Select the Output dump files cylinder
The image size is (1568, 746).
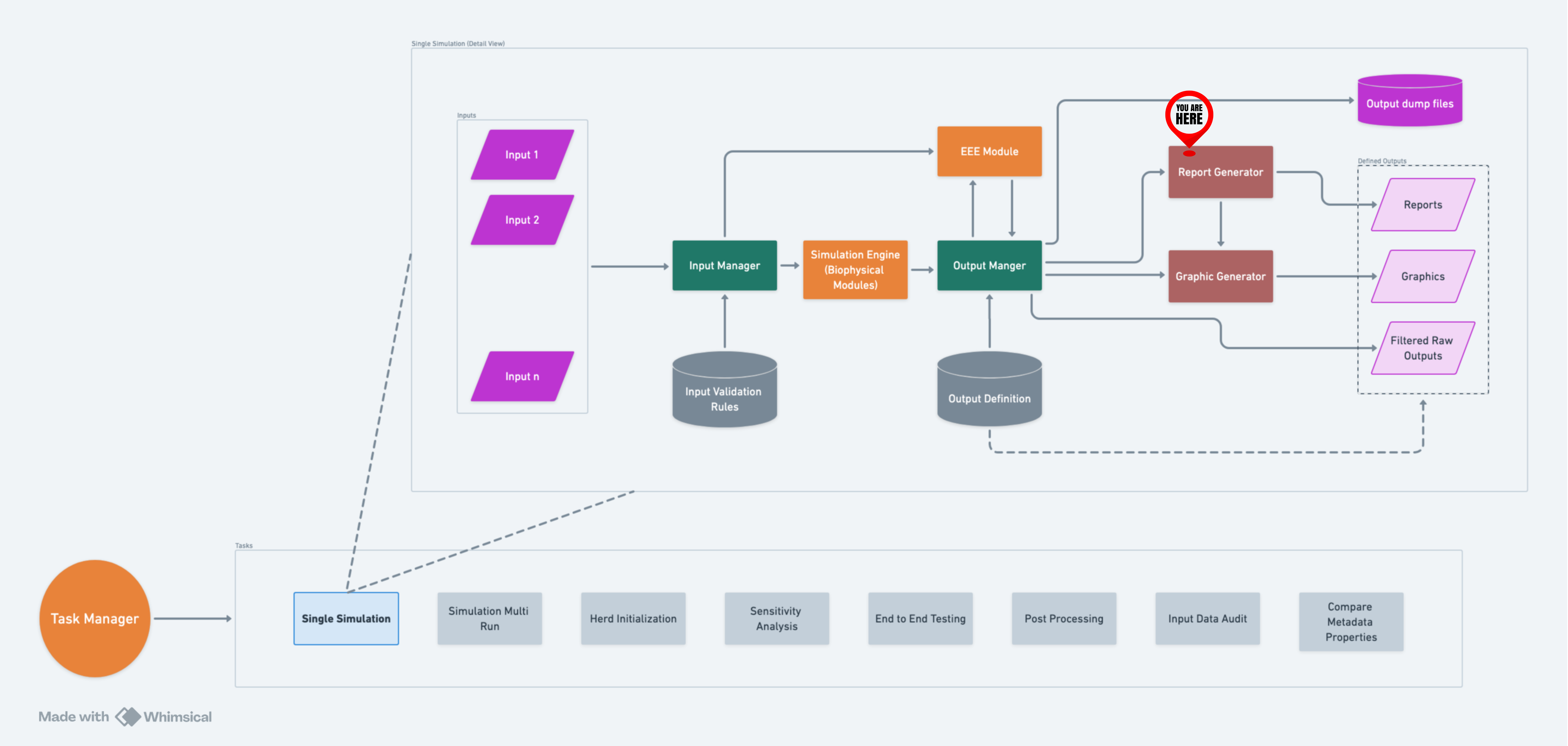pos(1410,100)
